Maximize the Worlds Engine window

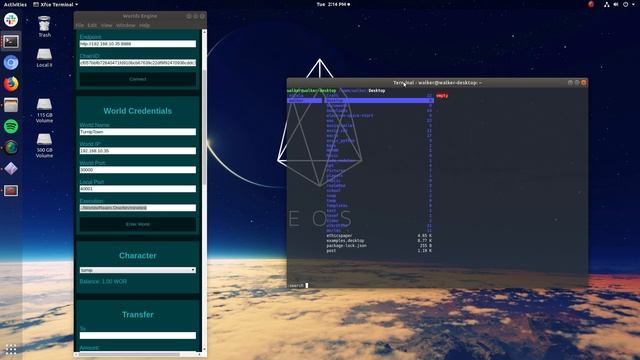coord(196,16)
